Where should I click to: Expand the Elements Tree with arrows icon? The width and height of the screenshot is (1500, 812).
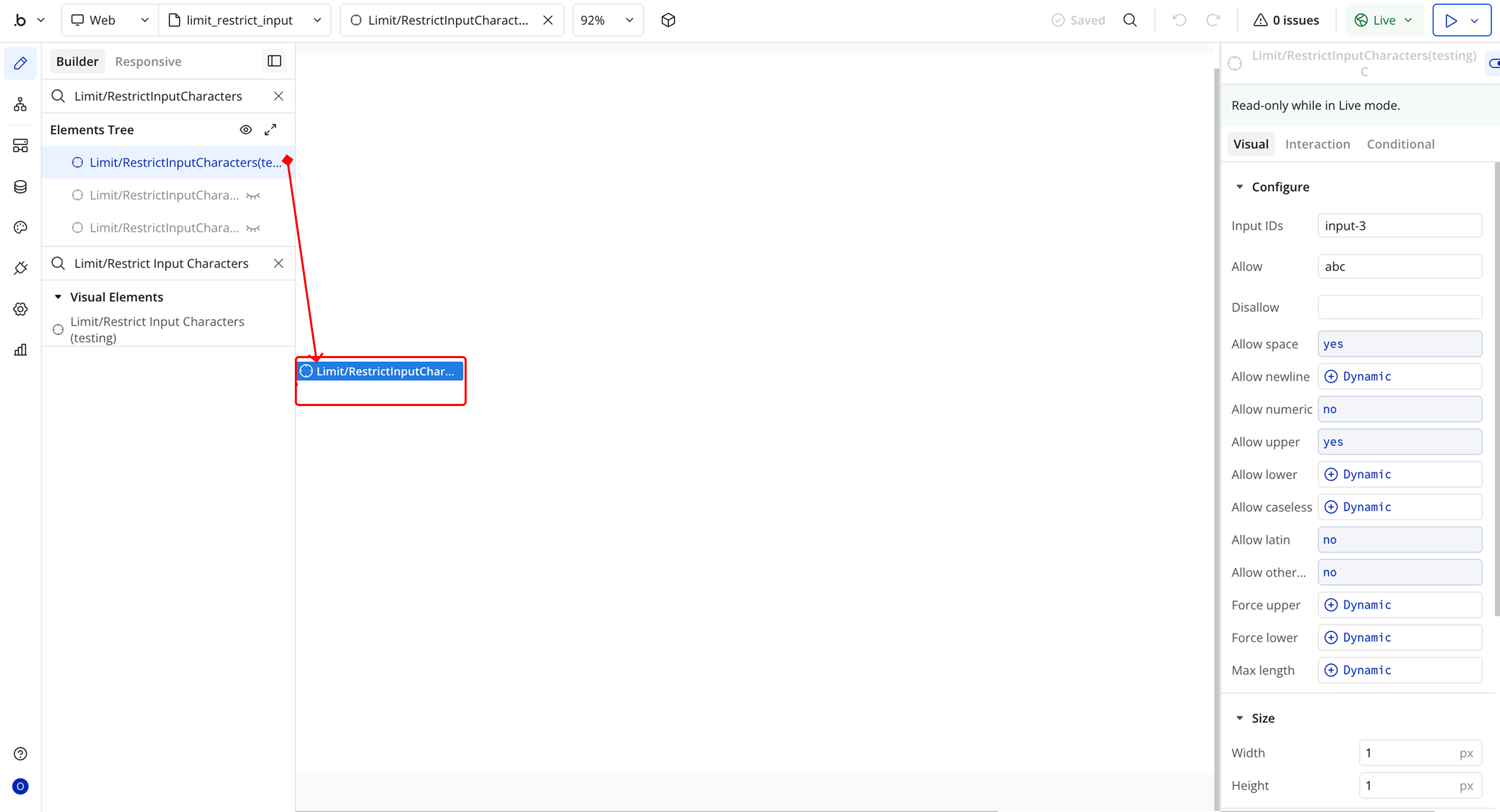coord(270,130)
